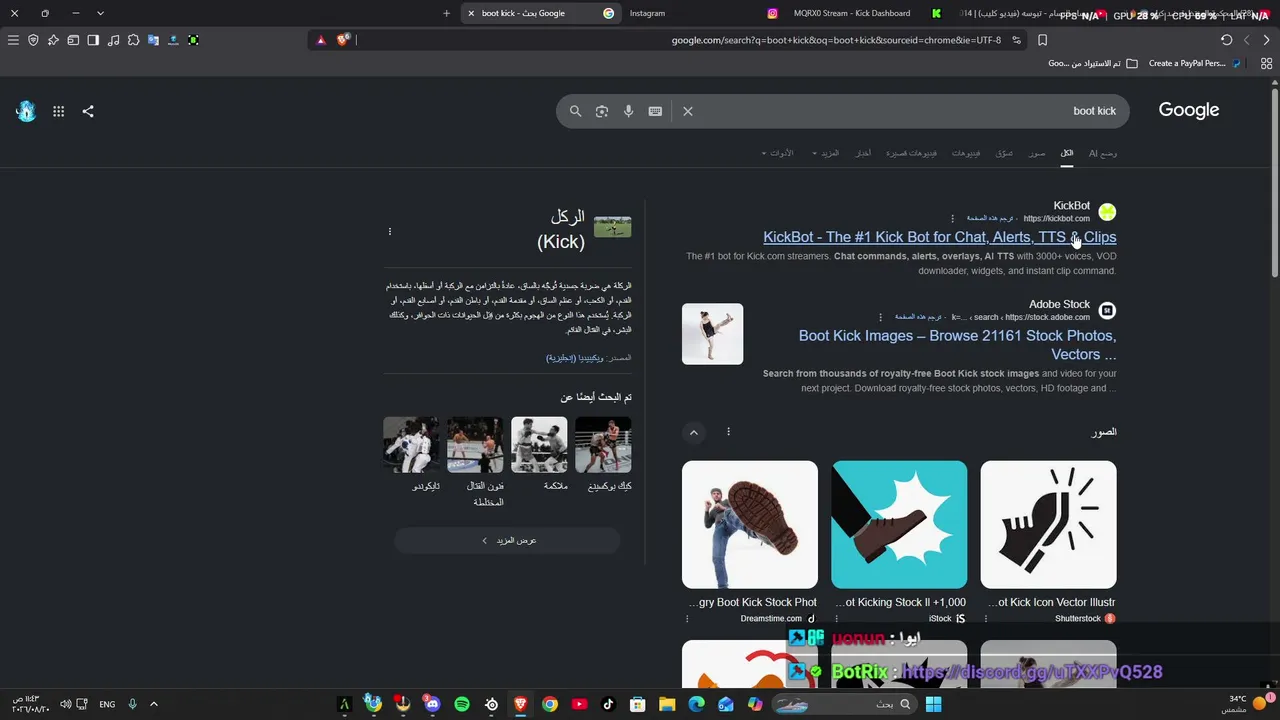Open the Brave Rewards triangle icon
1280x720 pixels.
pyautogui.click(x=321, y=40)
